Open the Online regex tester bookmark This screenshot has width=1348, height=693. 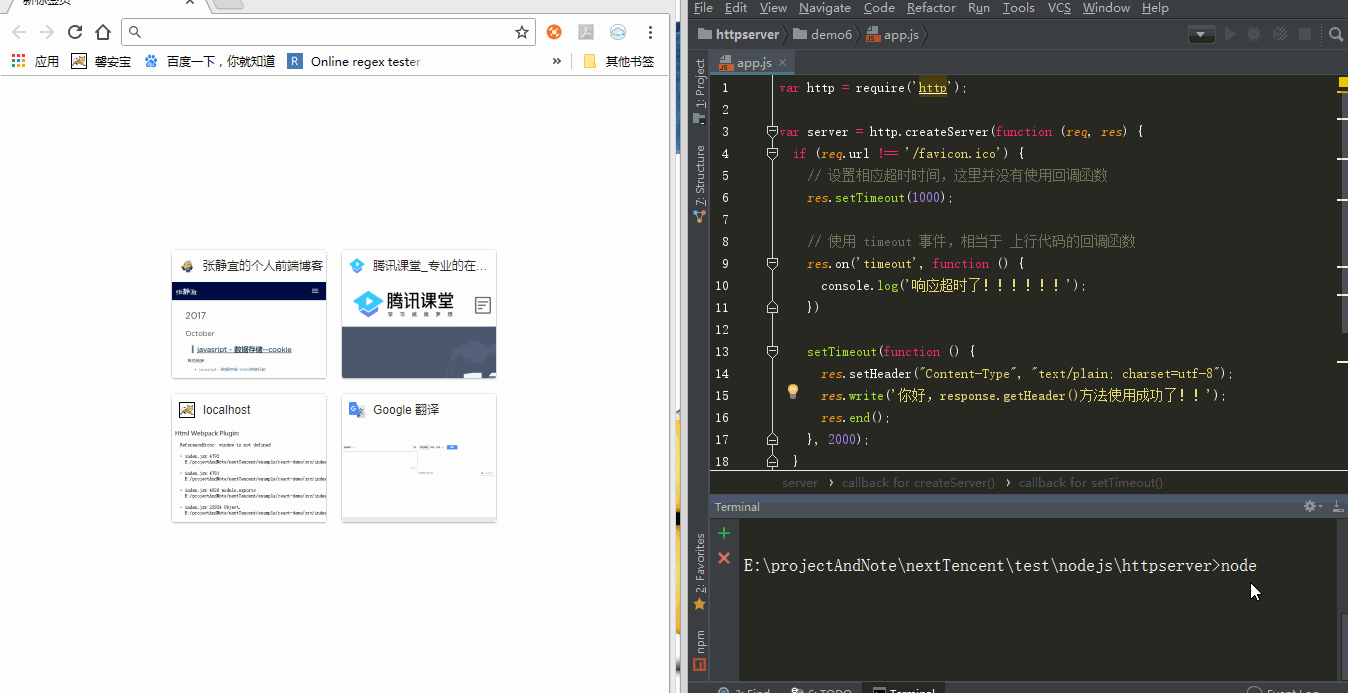[x=354, y=61]
